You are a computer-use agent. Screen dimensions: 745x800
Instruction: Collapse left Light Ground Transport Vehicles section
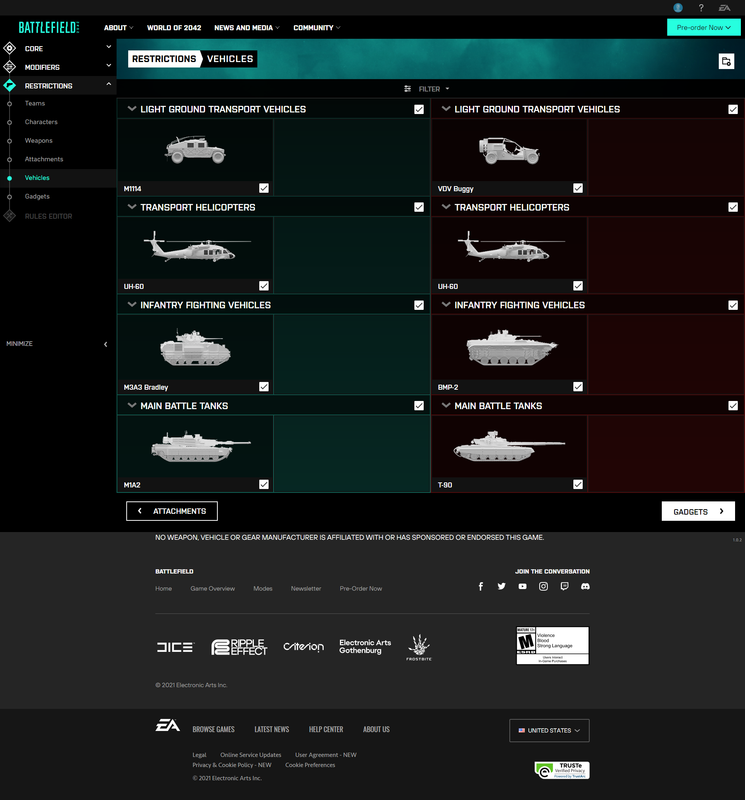coord(132,109)
